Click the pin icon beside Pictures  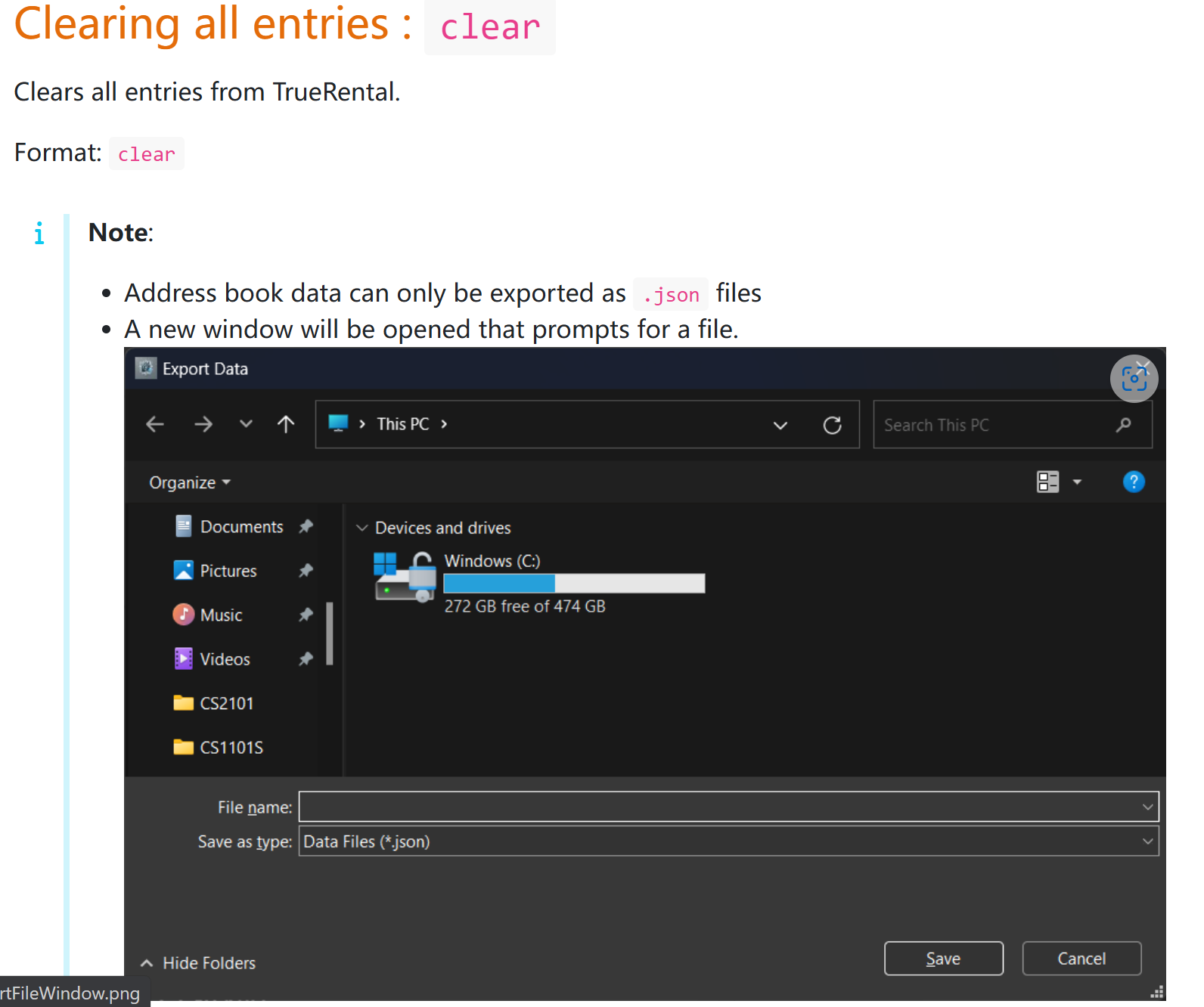pos(306,570)
